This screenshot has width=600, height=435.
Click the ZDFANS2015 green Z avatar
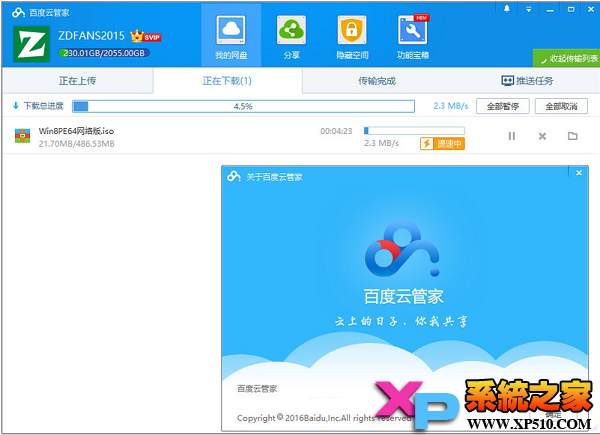coord(31,44)
